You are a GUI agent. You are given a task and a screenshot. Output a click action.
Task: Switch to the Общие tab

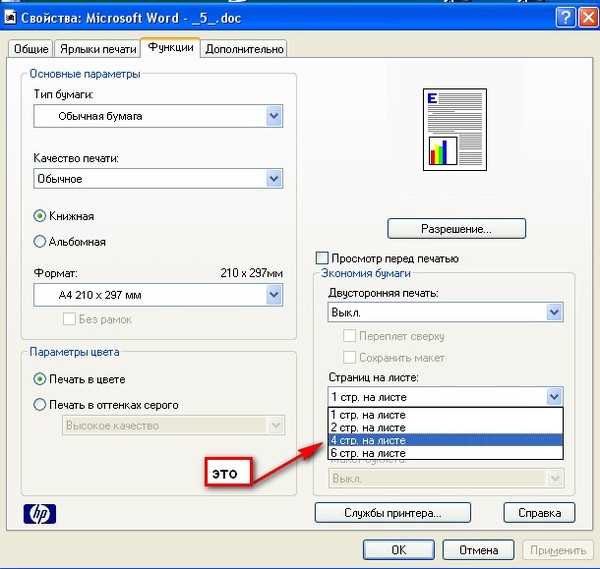click(x=31, y=49)
